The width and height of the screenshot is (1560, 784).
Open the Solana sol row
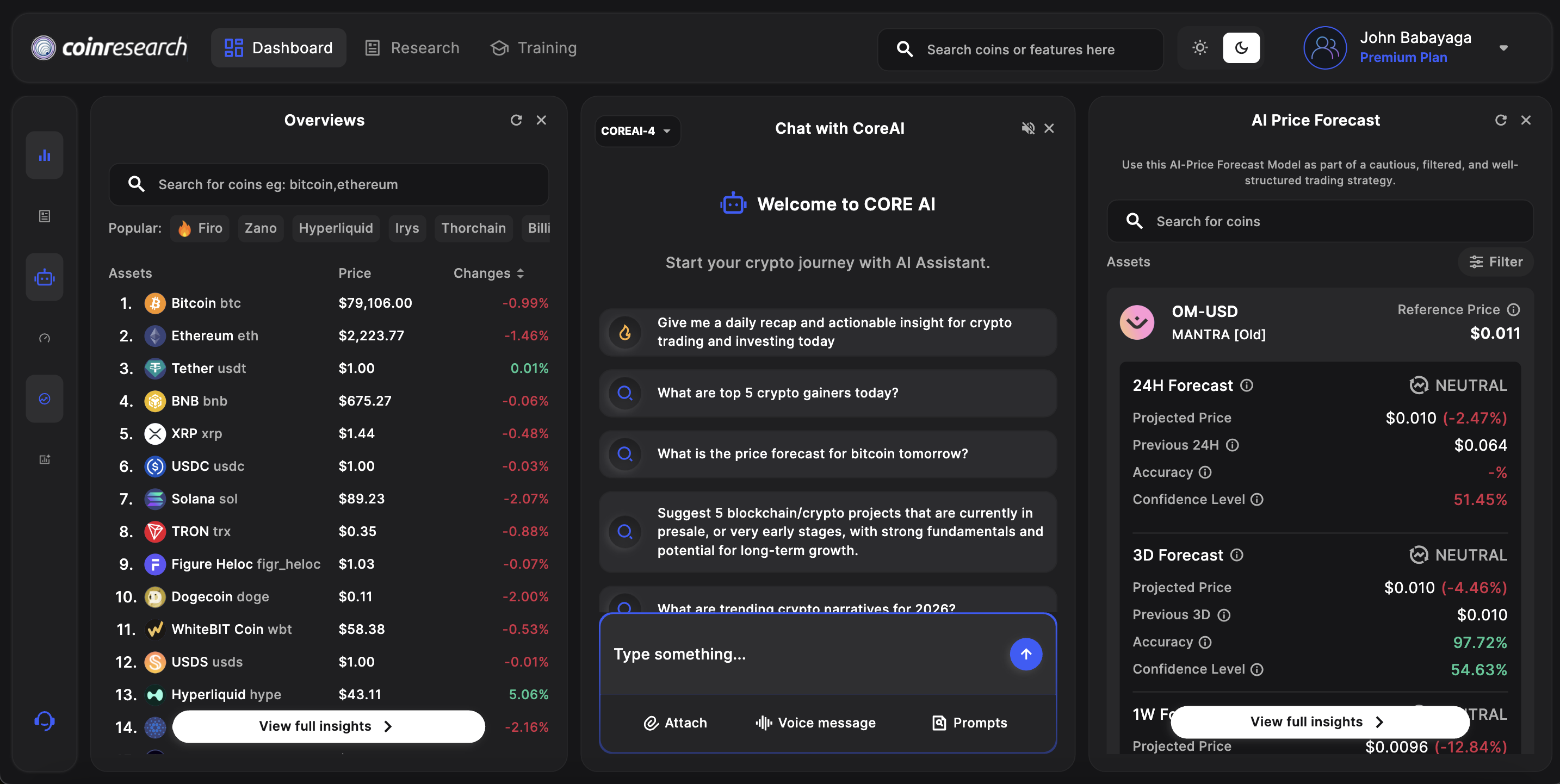point(329,499)
